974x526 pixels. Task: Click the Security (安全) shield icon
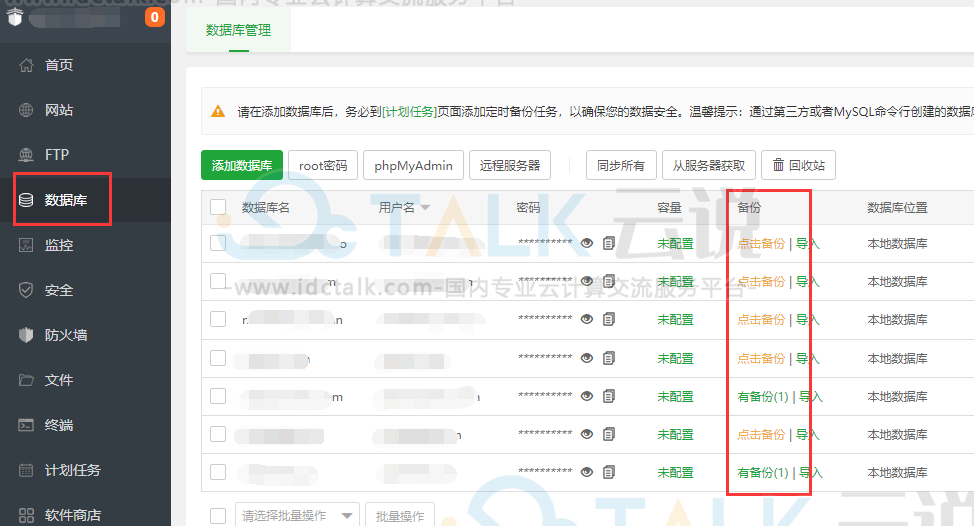click(x=27, y=290)
